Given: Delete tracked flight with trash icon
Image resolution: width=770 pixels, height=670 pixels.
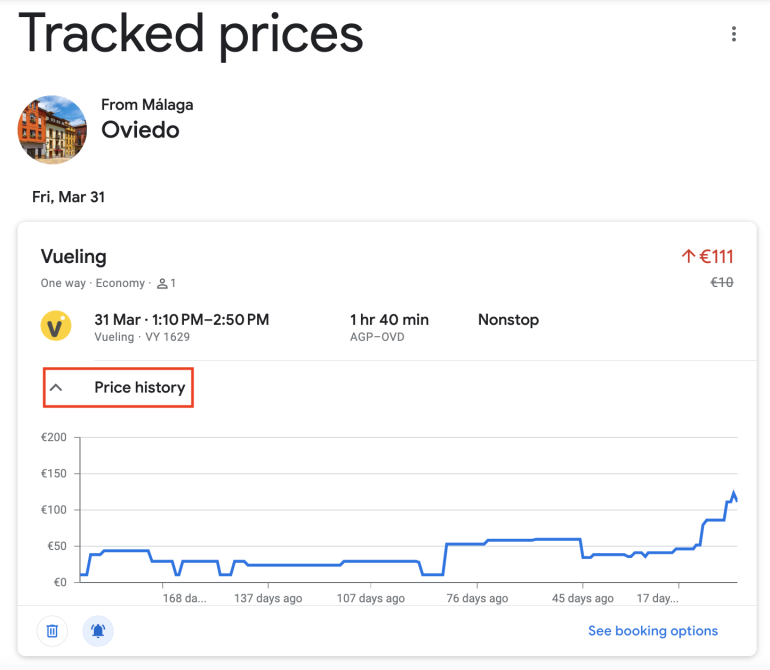Looking at the screenshot, I should click(x=52, y=631).
